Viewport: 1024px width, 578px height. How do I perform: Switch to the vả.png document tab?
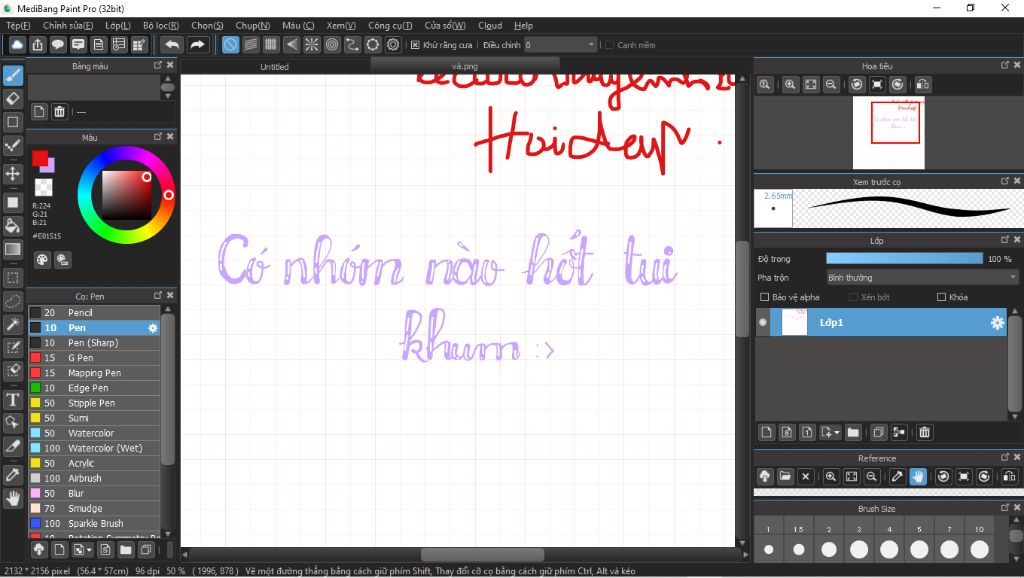(464, 66)
